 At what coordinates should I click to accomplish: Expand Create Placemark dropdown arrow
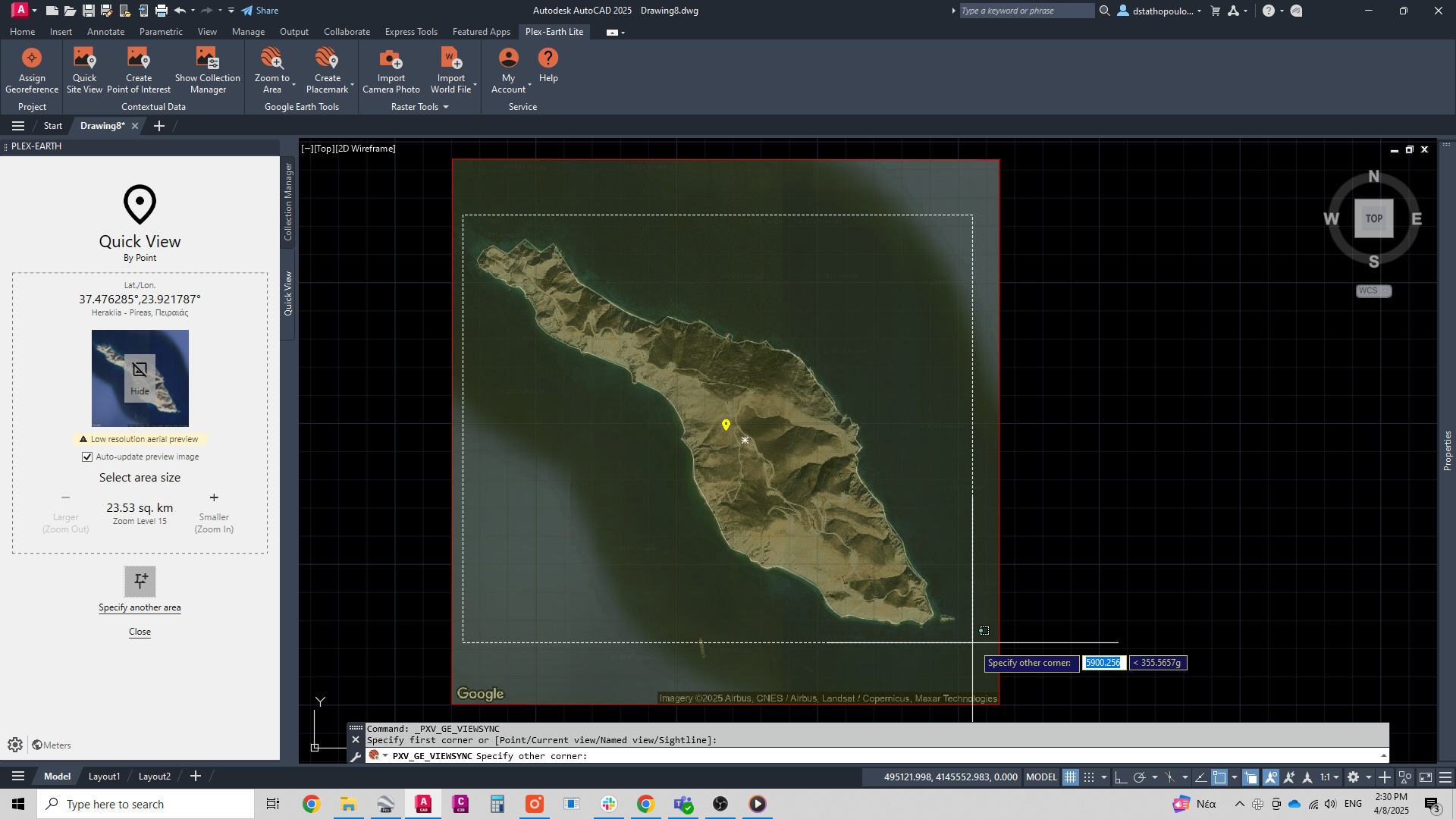coord(352,85)
